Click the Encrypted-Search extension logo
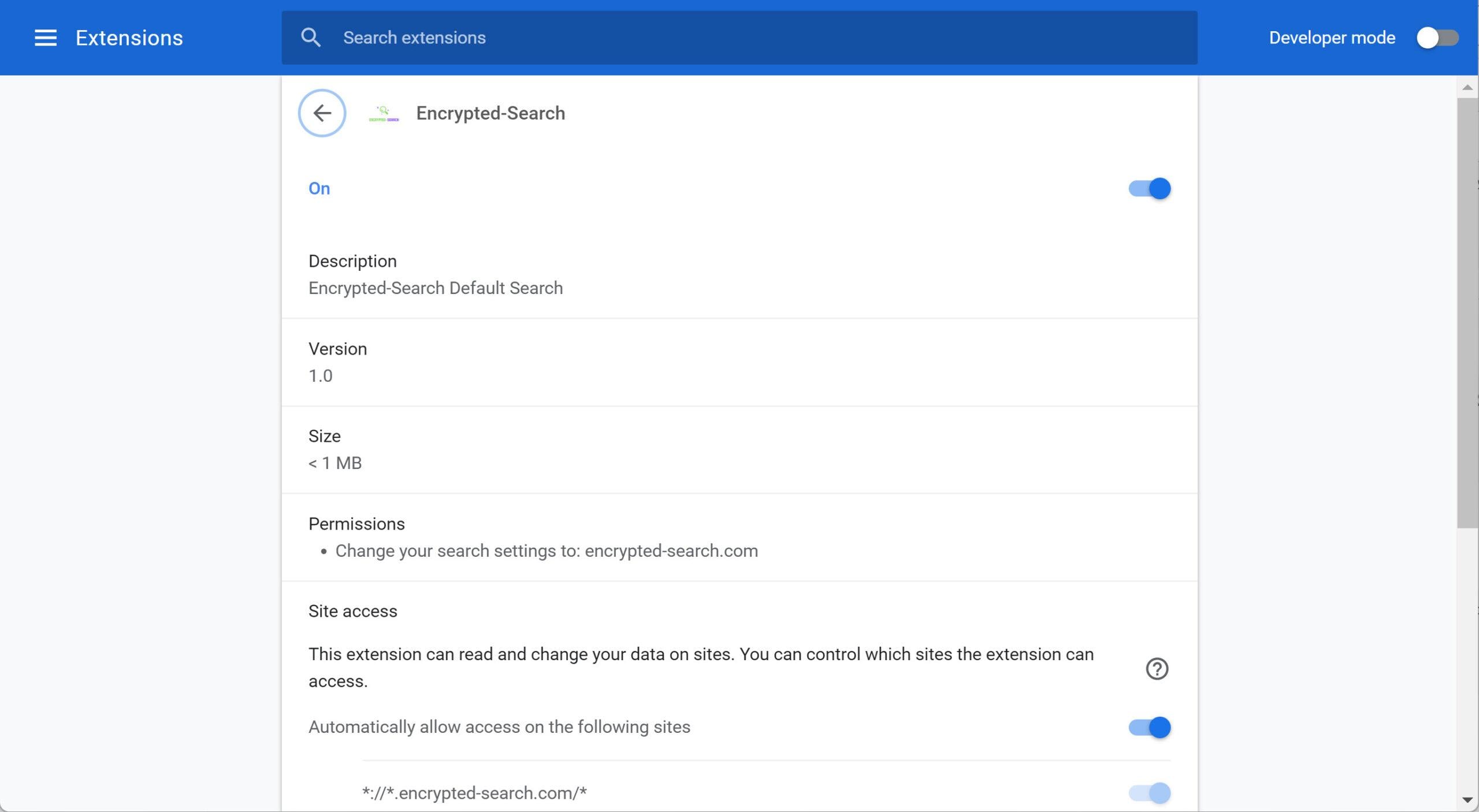The height and width of the screenshot is (812, 1479). coord(384,113)
